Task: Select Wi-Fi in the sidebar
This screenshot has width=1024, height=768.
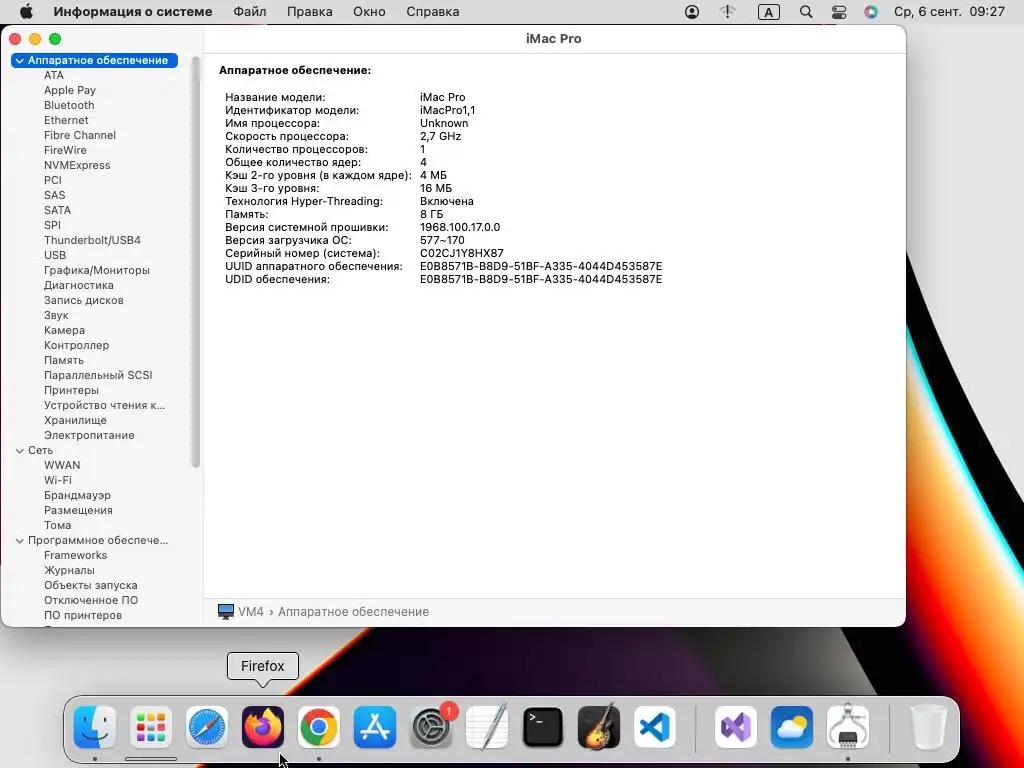Action: tap(57, 481)
